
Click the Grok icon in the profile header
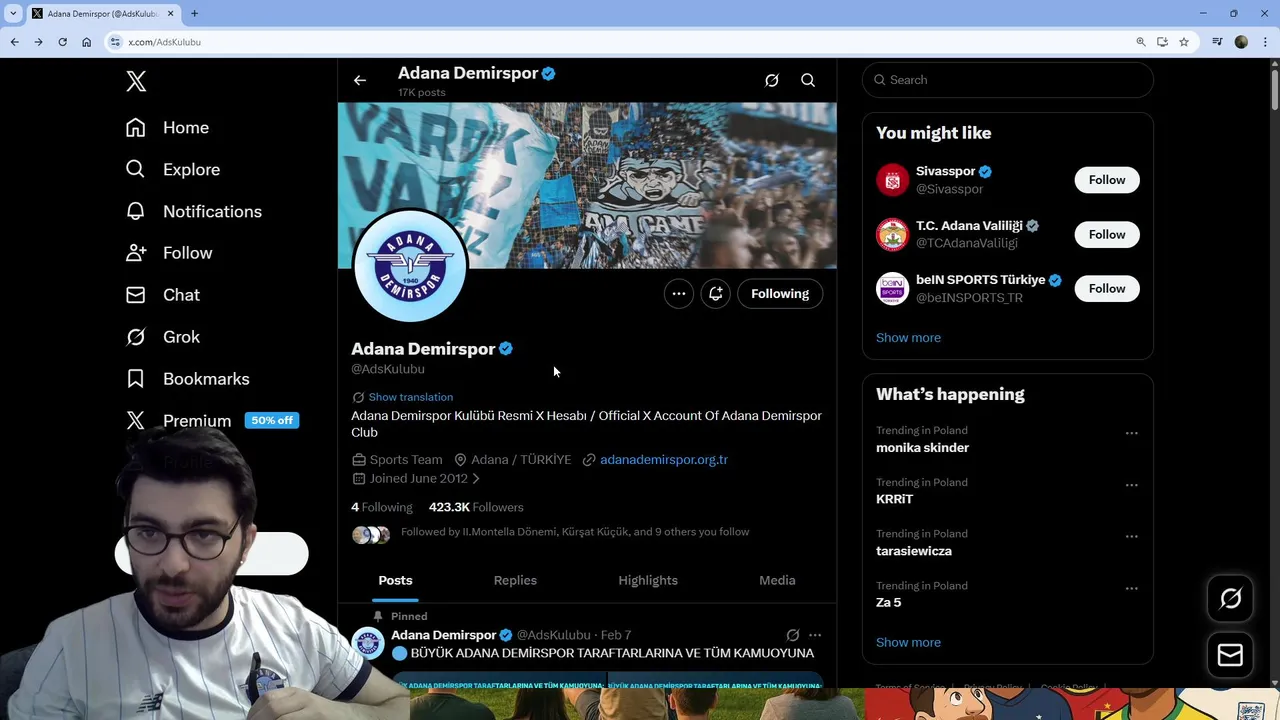point(772,80)
